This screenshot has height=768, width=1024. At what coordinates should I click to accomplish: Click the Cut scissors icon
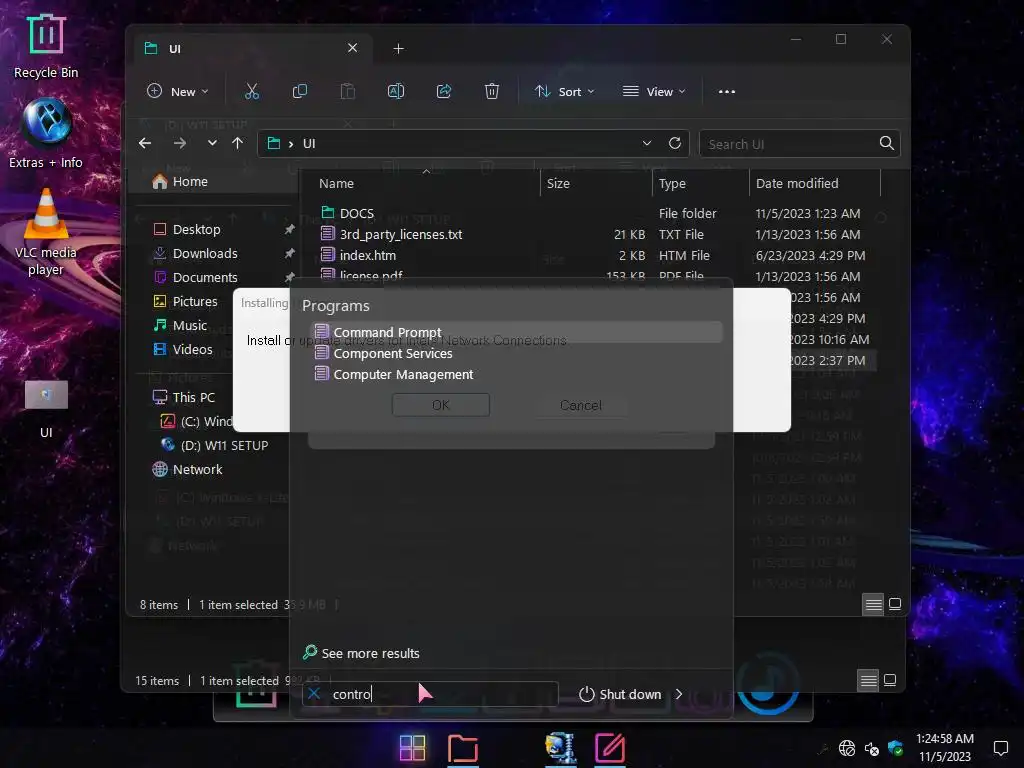[251, 91]
